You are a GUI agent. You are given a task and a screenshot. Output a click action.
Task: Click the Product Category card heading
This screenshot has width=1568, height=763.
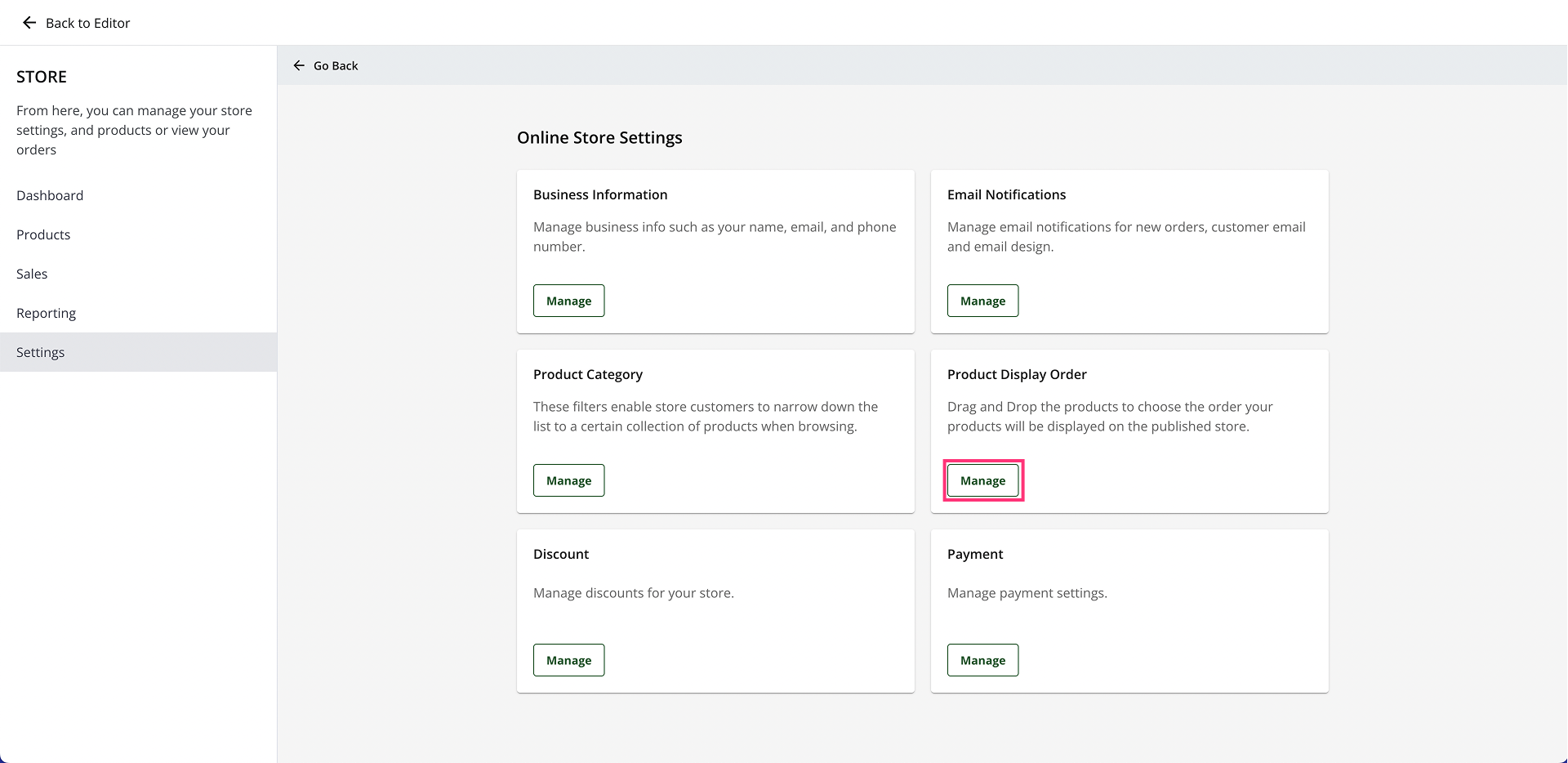coord(588,374)
